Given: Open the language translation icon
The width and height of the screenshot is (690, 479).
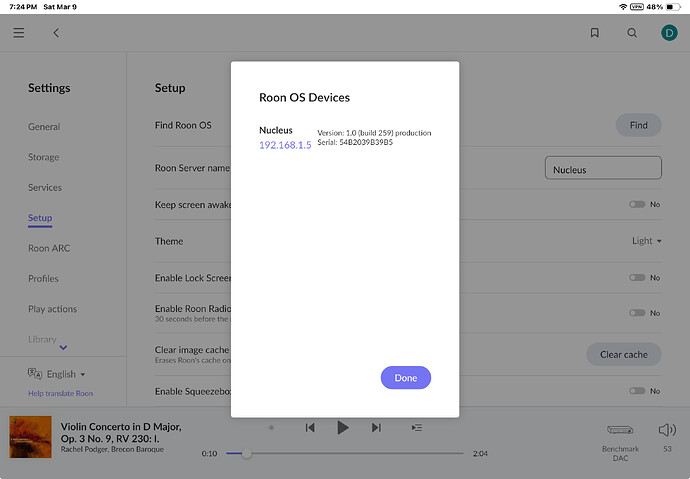Looking at the screenshot, I should point(35,374).
